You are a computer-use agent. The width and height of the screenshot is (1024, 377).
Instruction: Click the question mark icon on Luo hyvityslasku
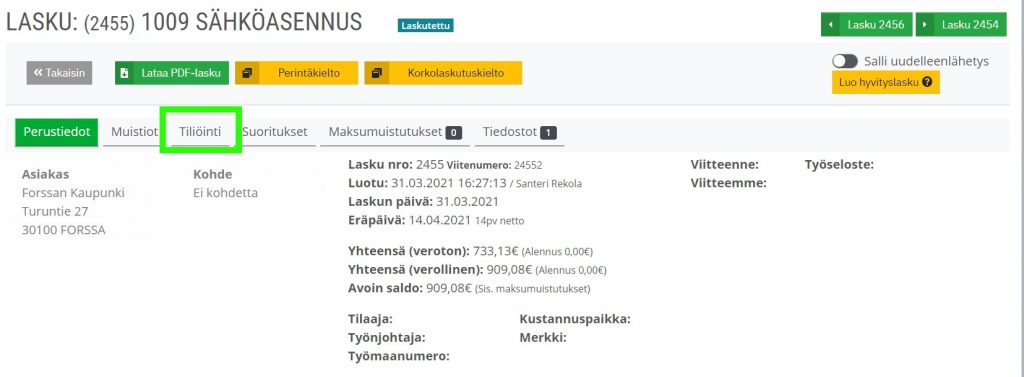click(x=927, y=83)
